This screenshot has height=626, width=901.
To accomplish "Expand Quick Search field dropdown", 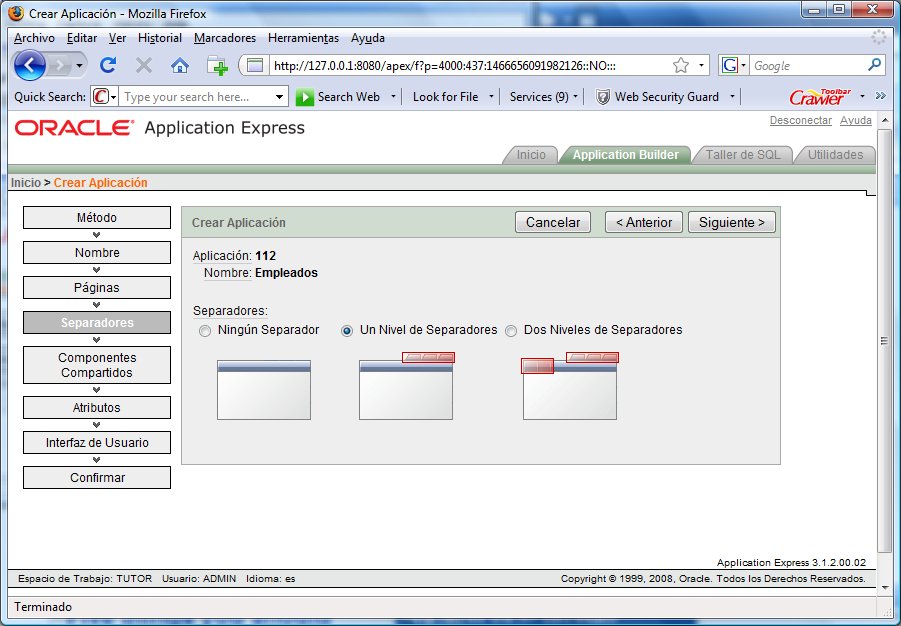I will tap(279, 97).
